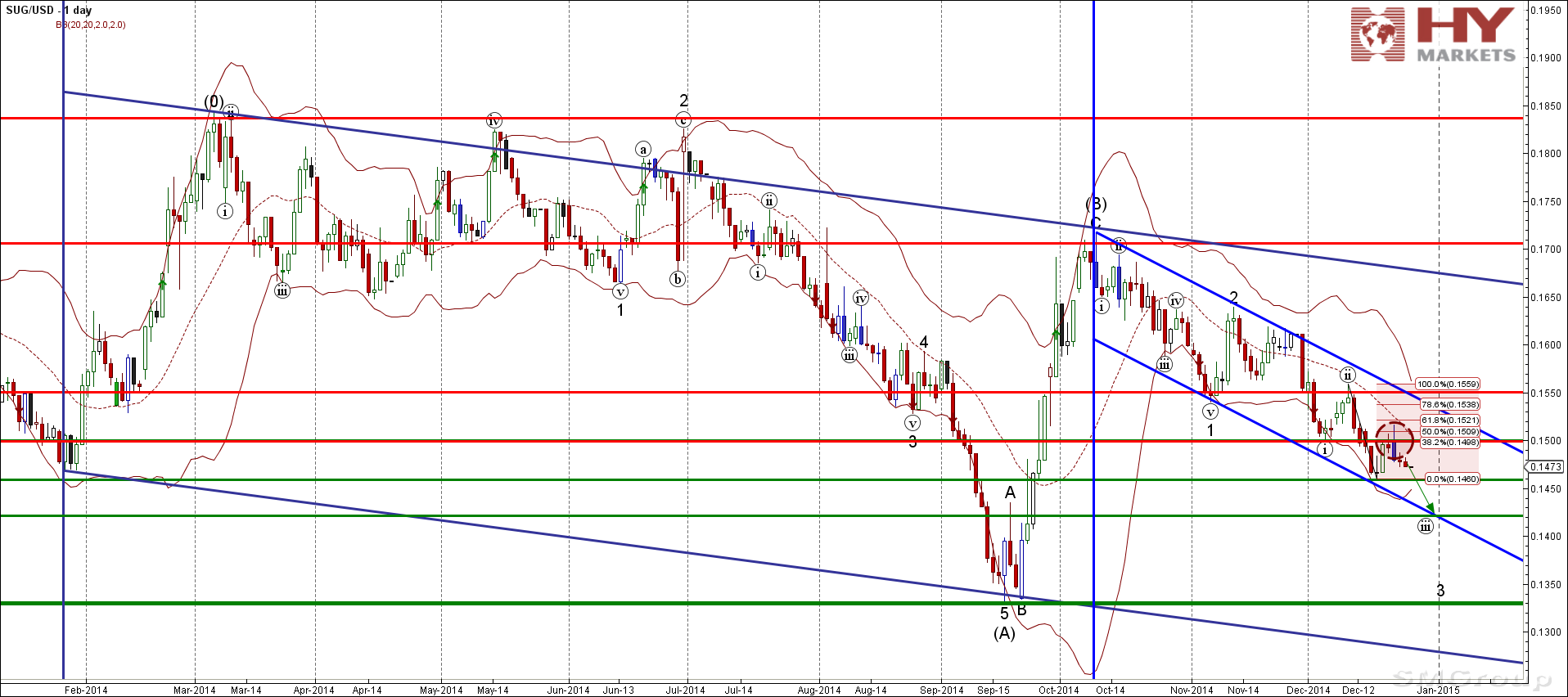Open the BB(20,20,2.0,2.0) indicator label
1568x697 pixels.
click(x=91, y=25)
